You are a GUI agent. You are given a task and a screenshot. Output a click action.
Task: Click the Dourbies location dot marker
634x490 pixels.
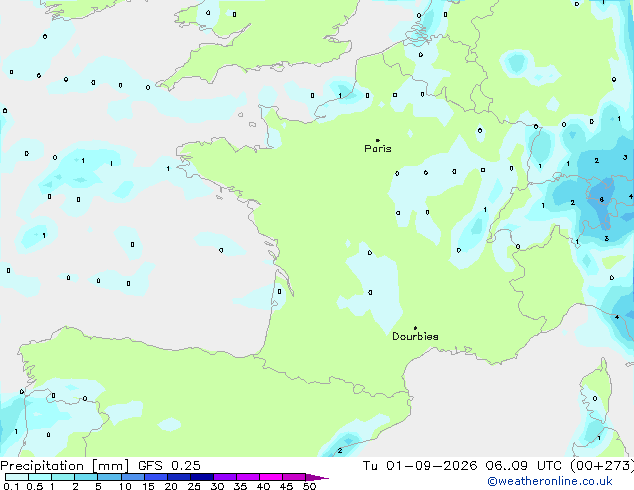(415, 328)
